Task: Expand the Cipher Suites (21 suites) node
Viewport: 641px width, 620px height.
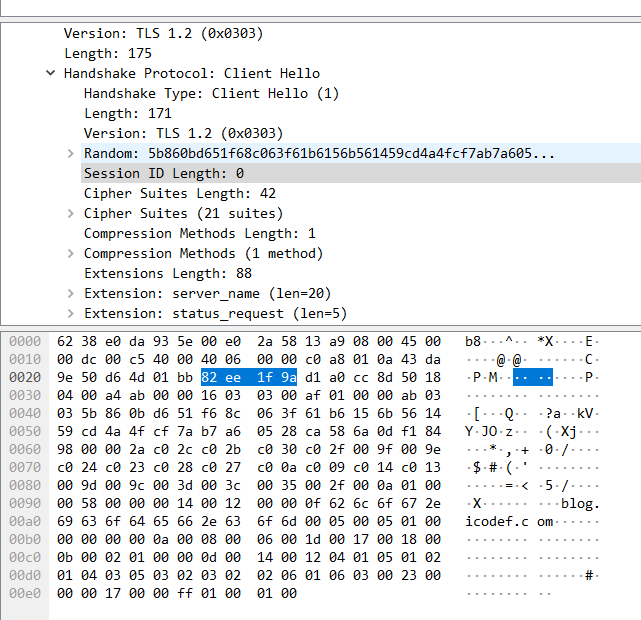Action: pyautogui.click(x=70, y=213)
